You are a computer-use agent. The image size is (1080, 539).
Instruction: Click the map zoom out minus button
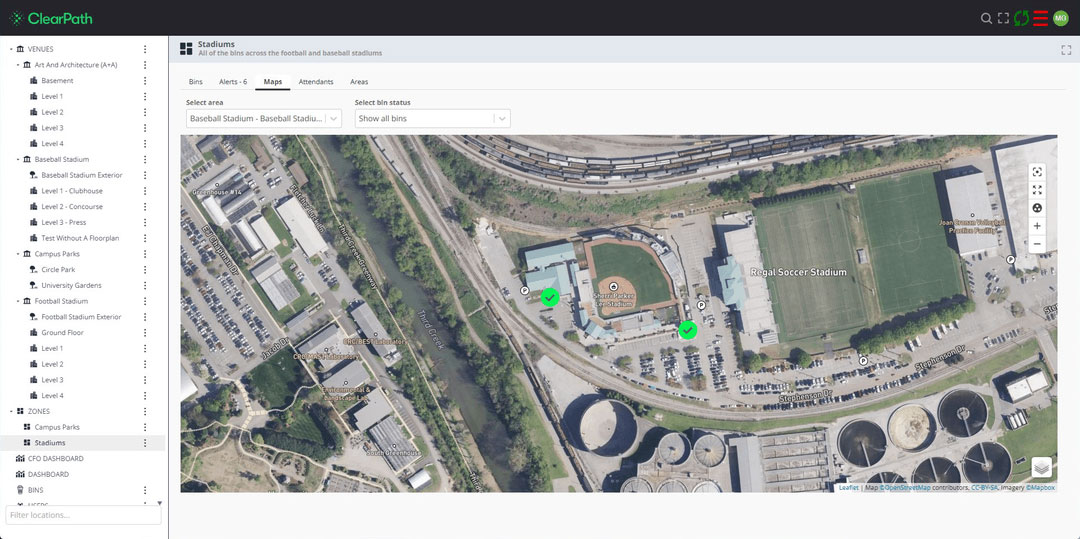(x=1037, y=244)
